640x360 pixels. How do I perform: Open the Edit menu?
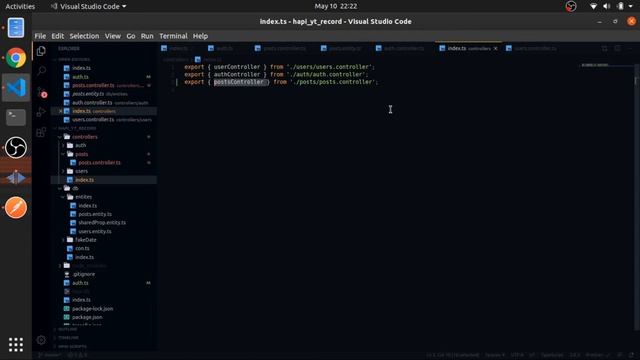pos(58,36)
